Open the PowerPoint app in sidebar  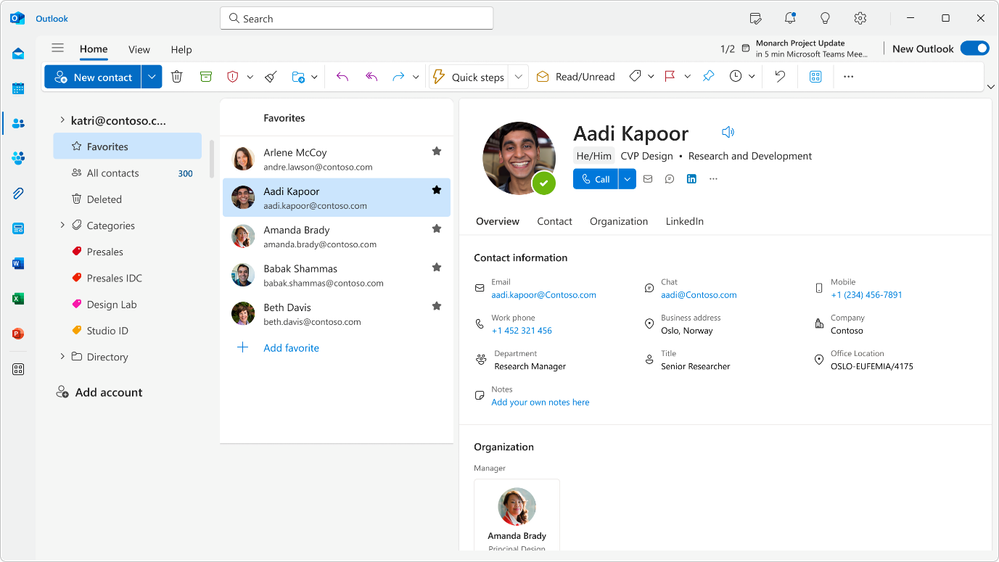pyautogui.click(x=18, y=333)
